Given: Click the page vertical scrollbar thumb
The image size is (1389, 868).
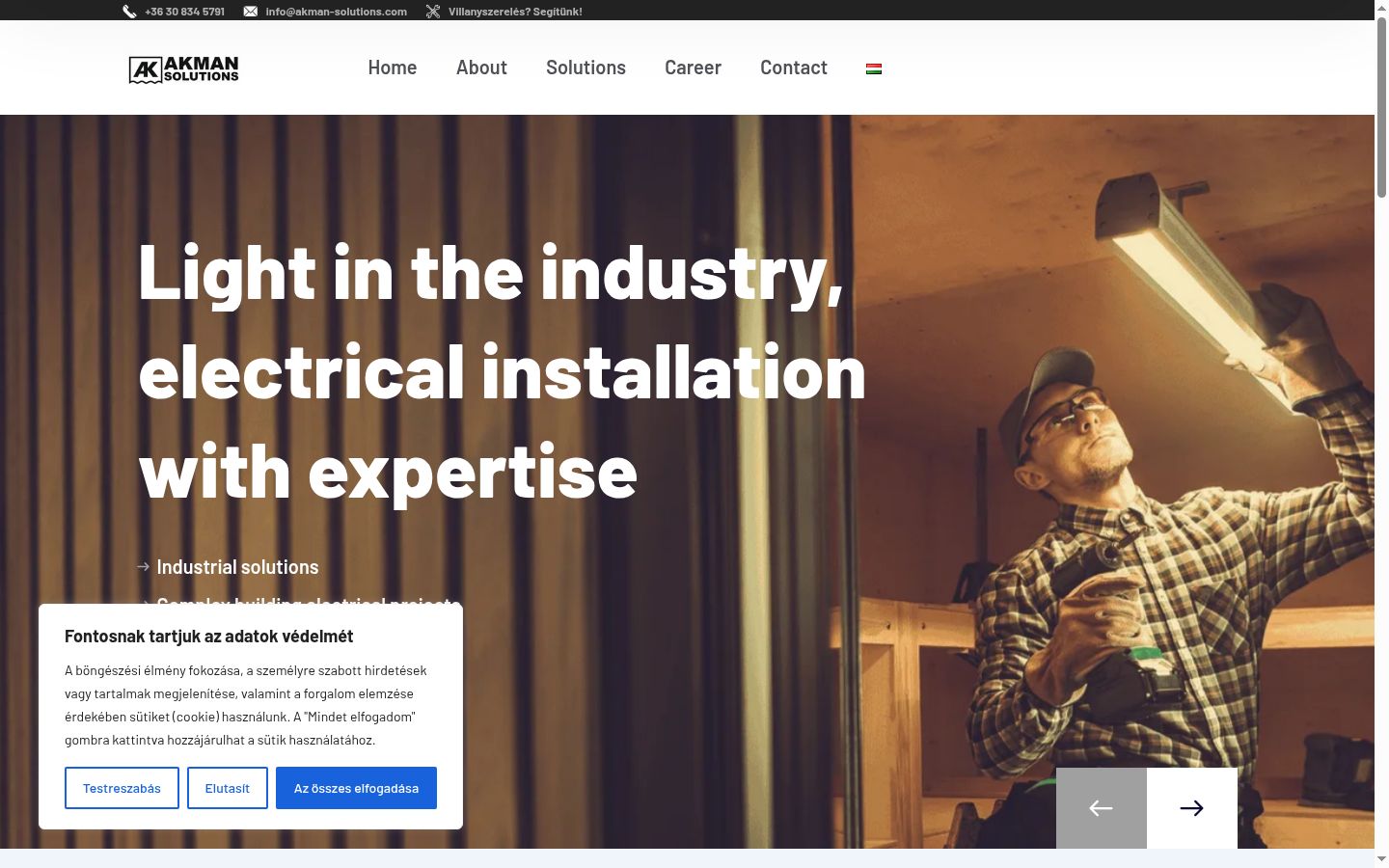Looking at the screenshot, I should (x=1381, y=106).
